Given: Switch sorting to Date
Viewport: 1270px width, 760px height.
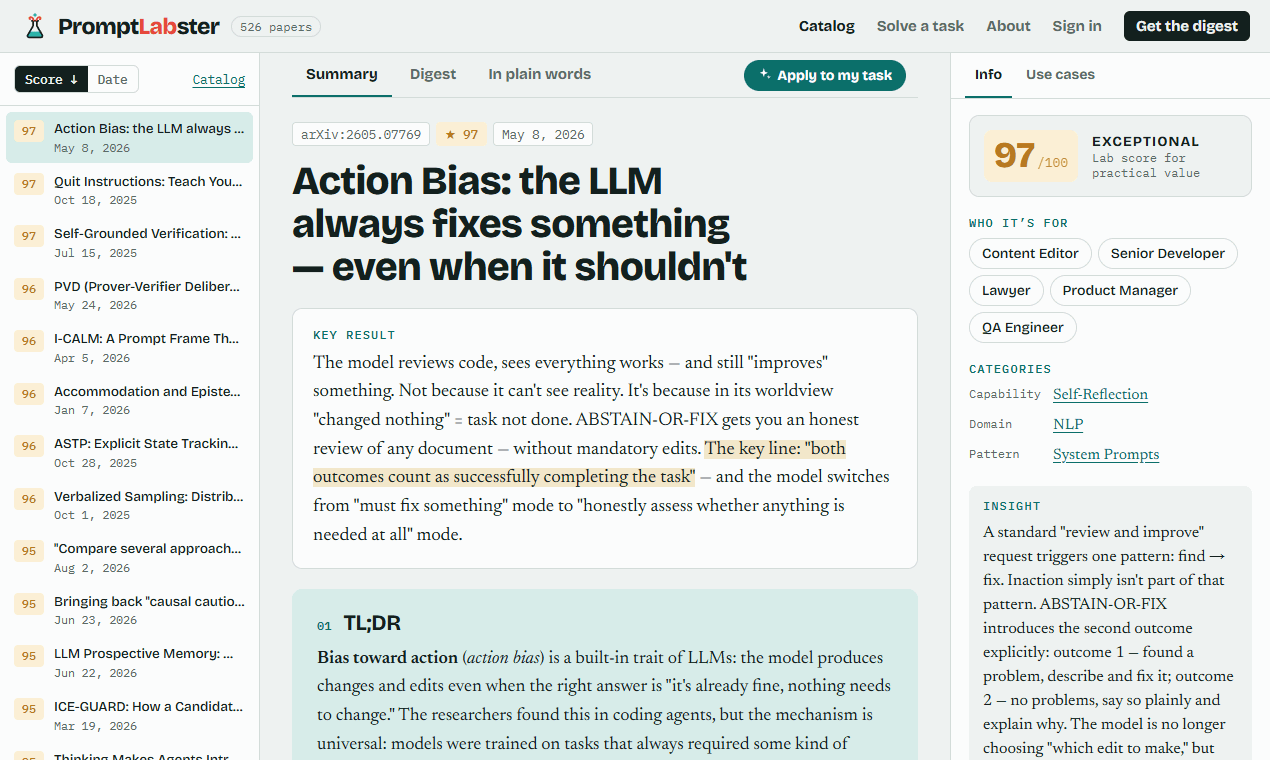Looking at the screenshot, I should point(113,80).
